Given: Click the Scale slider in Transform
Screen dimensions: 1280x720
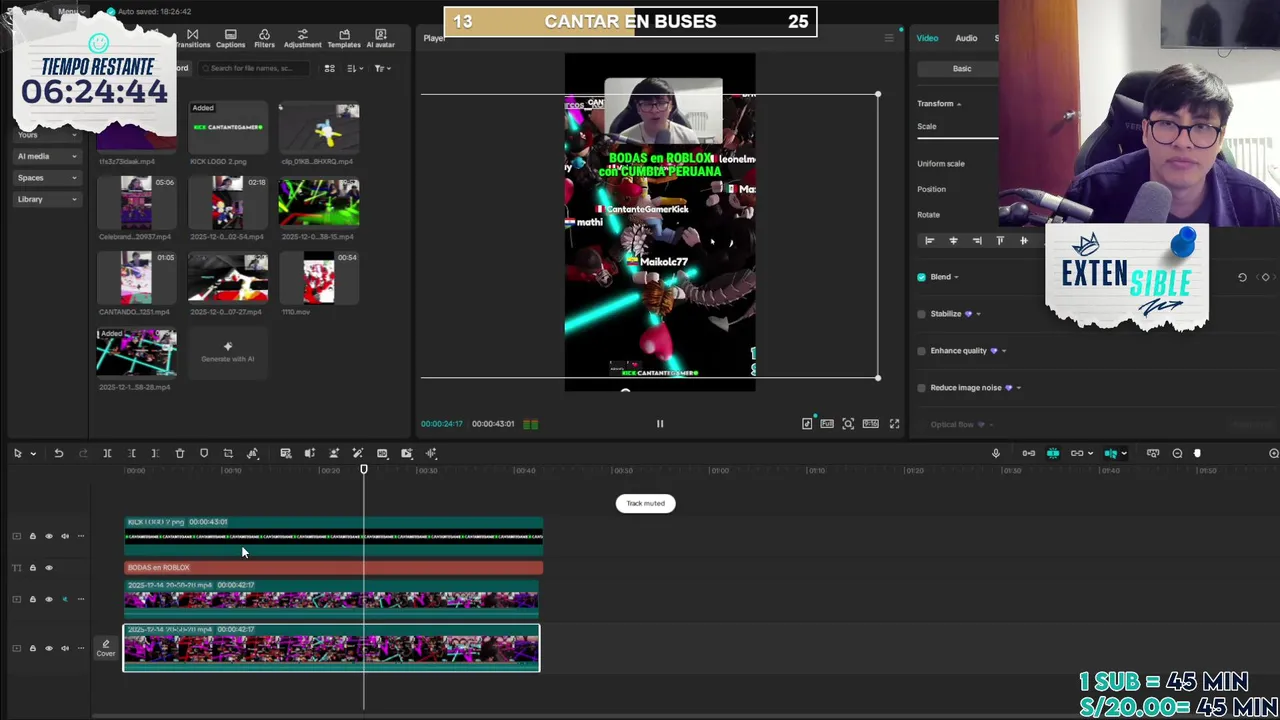Looking at the screenshot, I should pyautogui.click(x=958, y=138).
